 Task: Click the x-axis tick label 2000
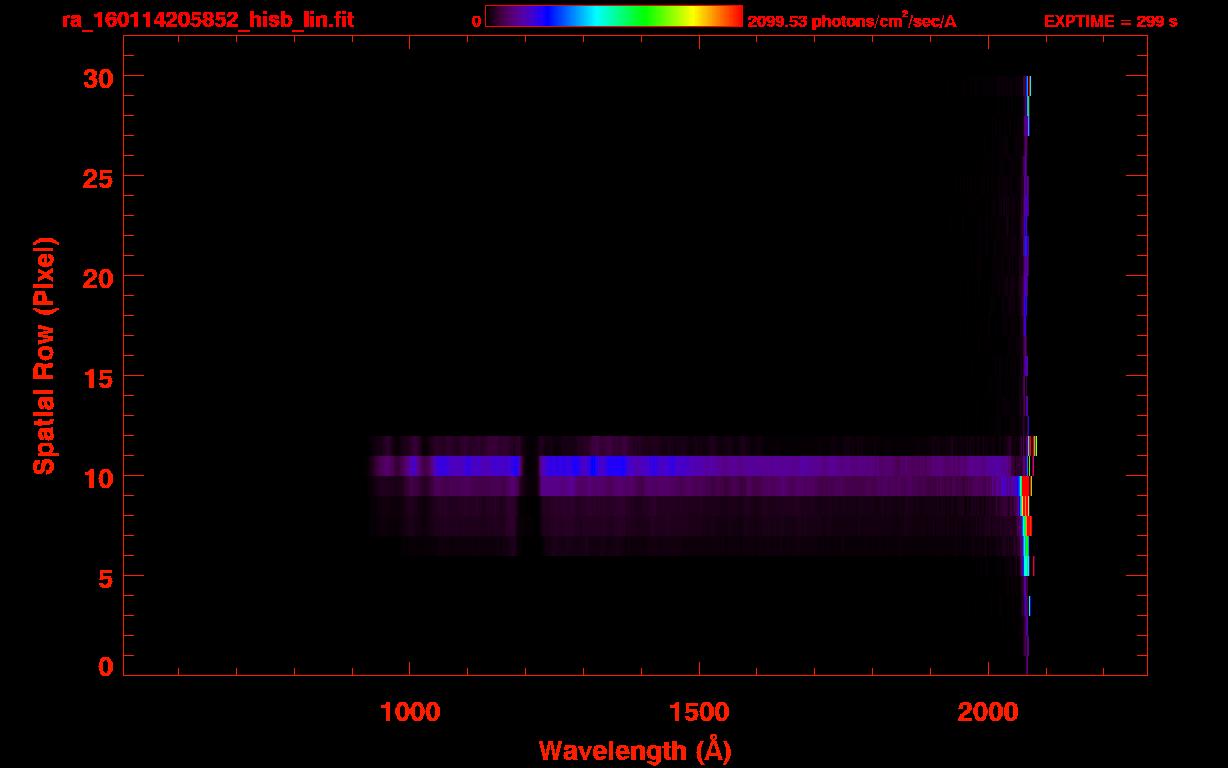point(987,712)
